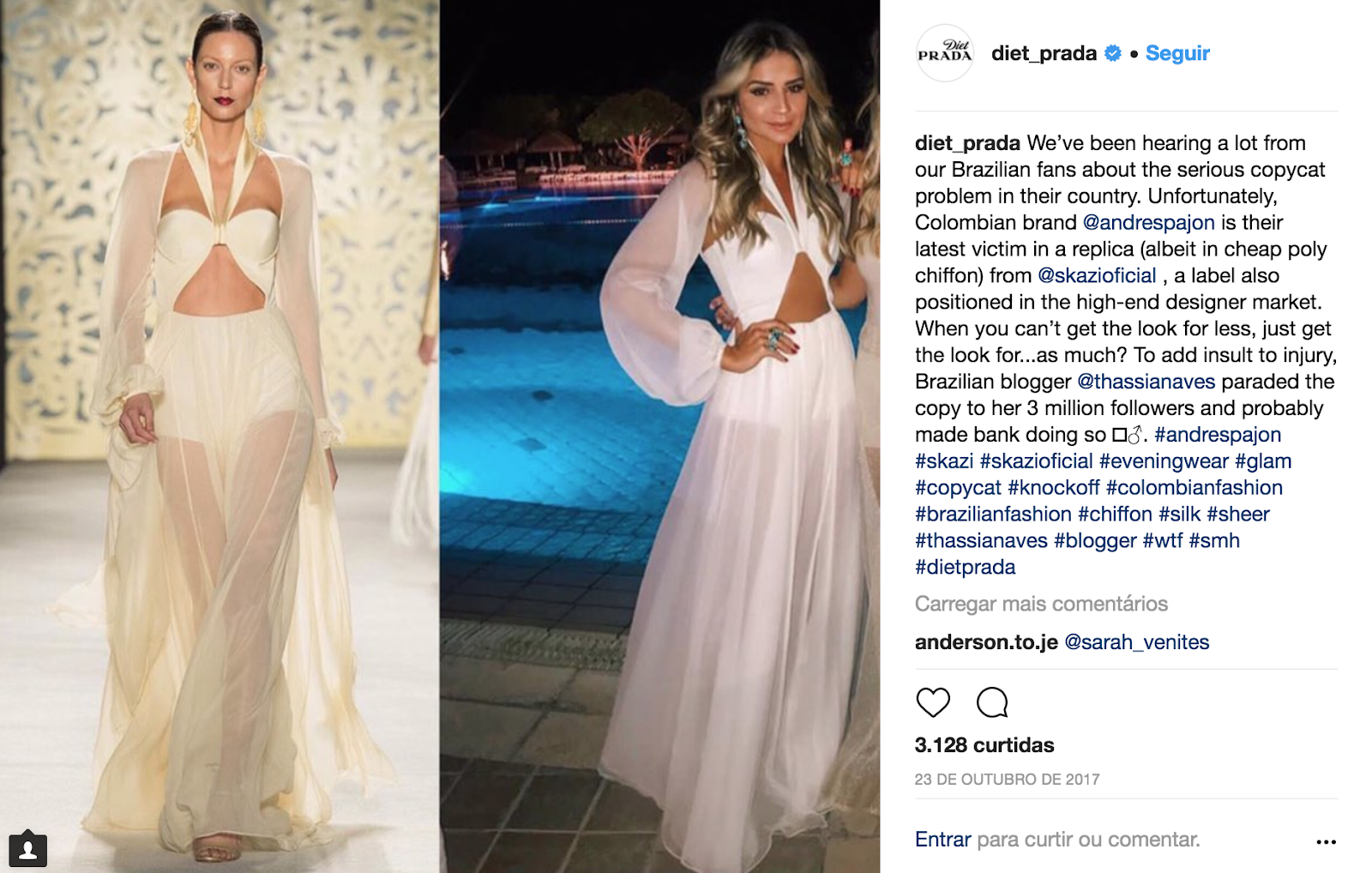The width and height of the screenshot is (1372, 873).
Task: Open the #copycat hashtag
Action: point(958,488)
